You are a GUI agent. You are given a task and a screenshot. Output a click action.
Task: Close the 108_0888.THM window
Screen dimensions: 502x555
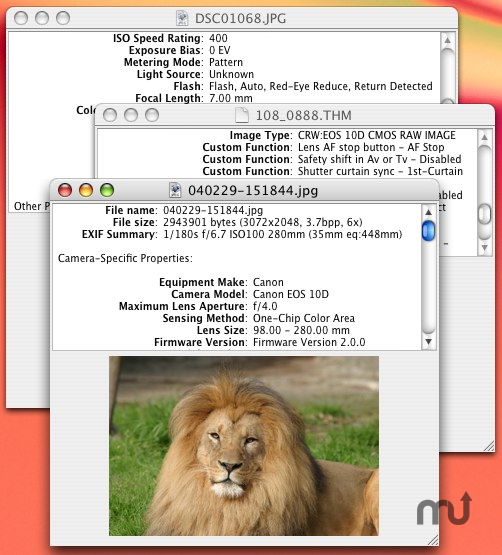[x=110, y=115]
